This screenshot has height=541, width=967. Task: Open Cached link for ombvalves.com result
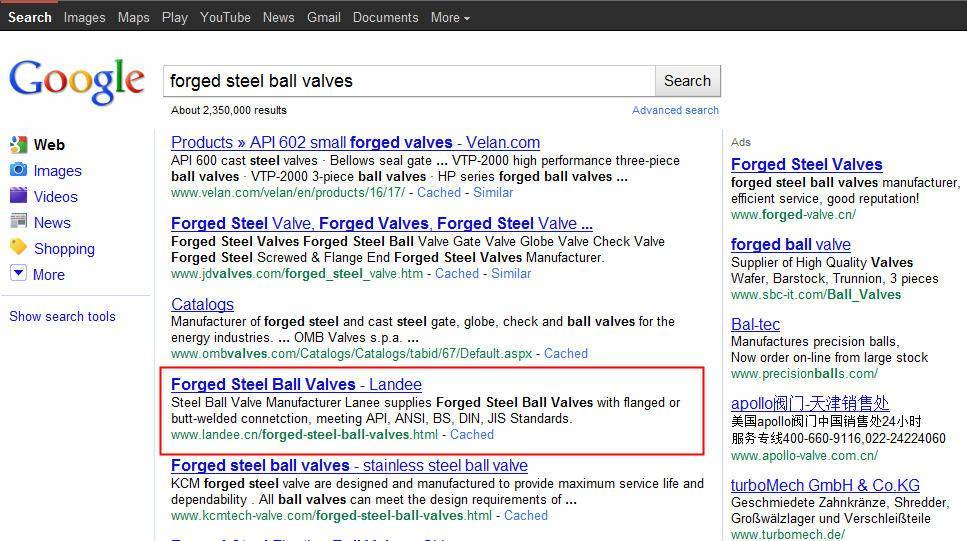[566, 353]
